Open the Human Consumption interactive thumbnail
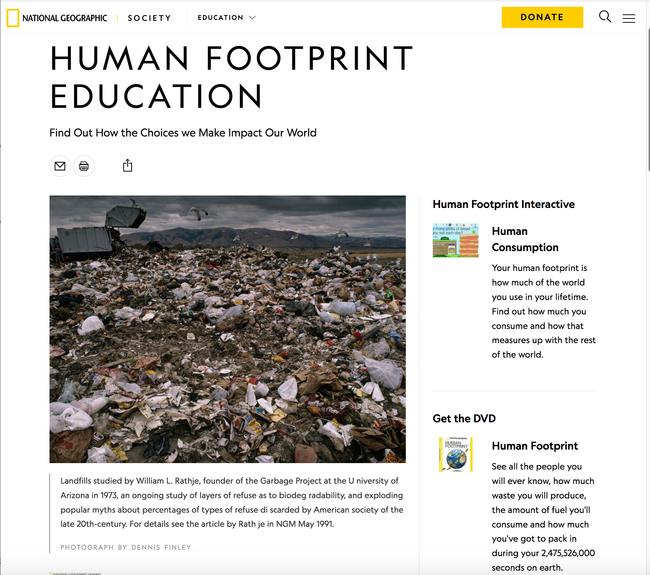Viewport: 650px width, 575px height. (455, 240)
